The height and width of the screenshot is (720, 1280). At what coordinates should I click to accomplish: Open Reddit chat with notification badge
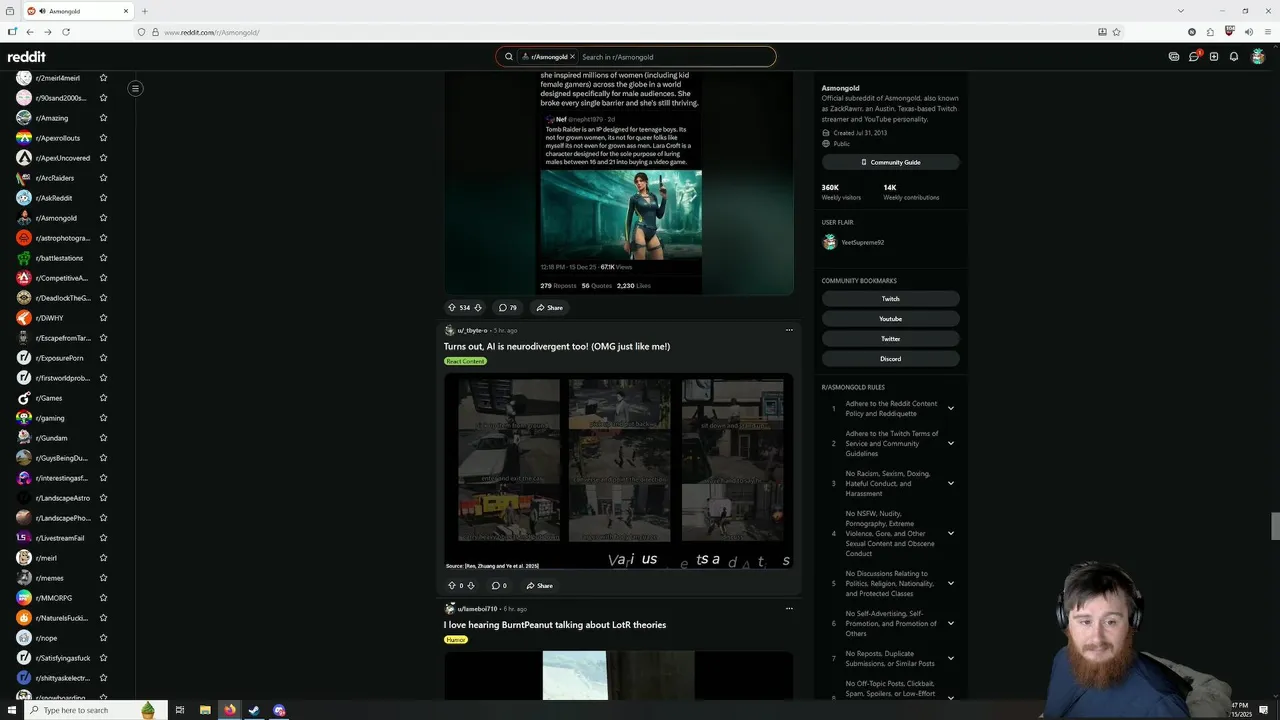point(1194,57)
